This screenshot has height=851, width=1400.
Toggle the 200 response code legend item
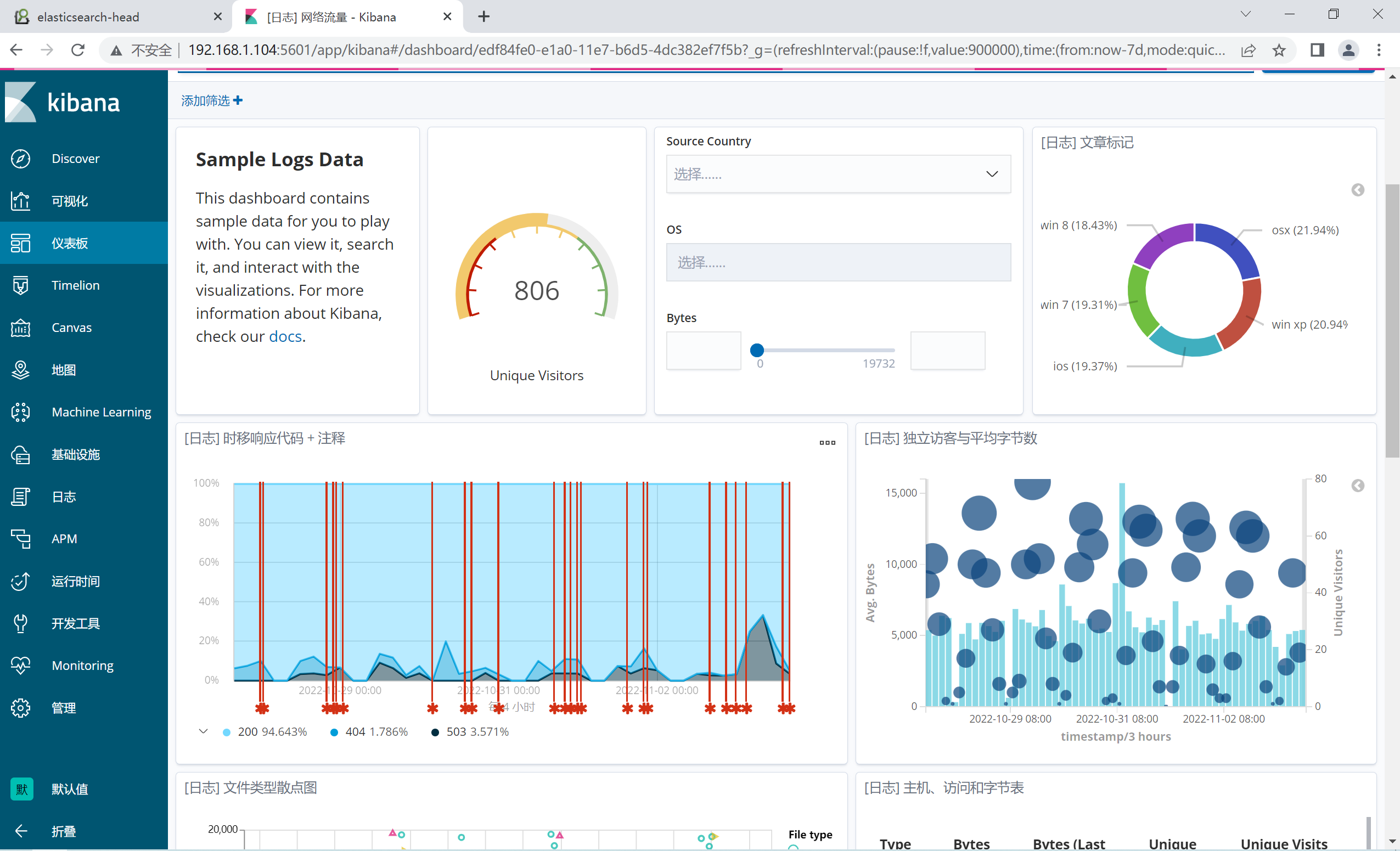coord(265,732)
